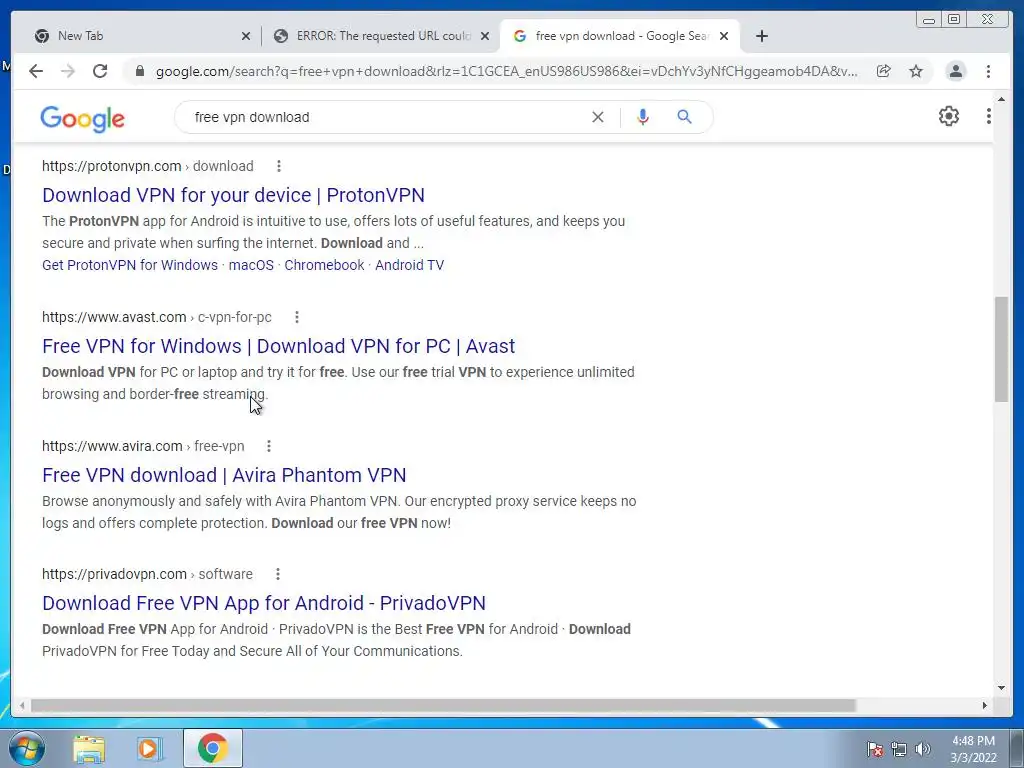Open options for Avira result
This screenshot has width=1024, height=768.
click(x=269, y=446)
